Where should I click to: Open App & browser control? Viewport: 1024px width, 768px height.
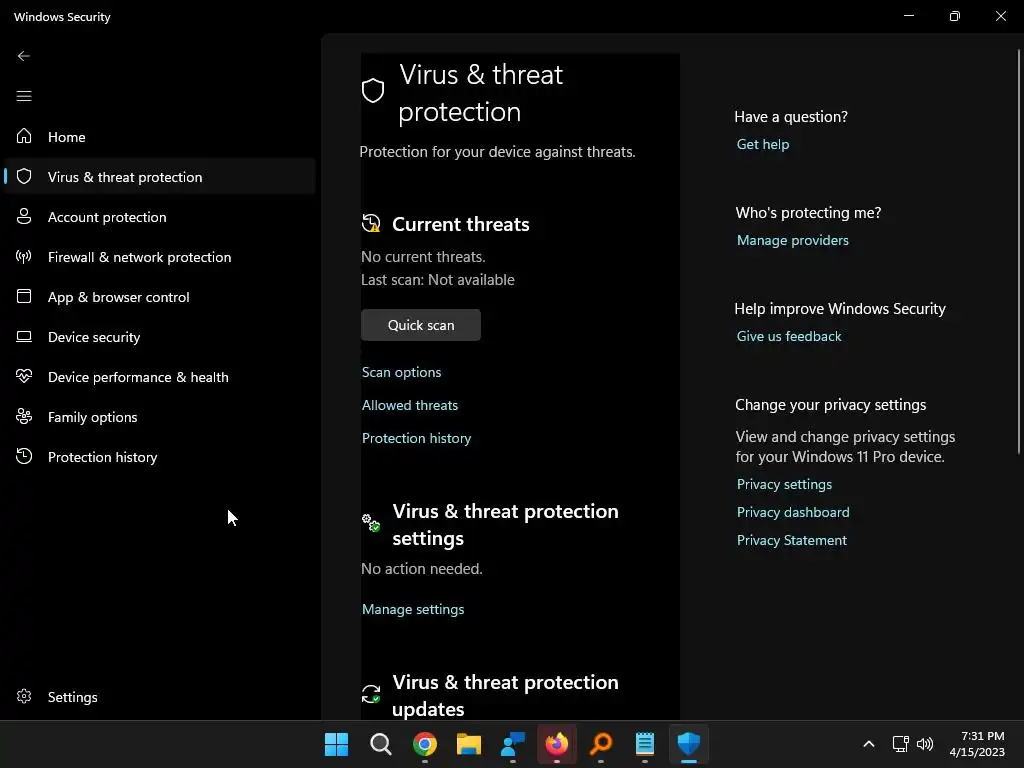[159, 296]
